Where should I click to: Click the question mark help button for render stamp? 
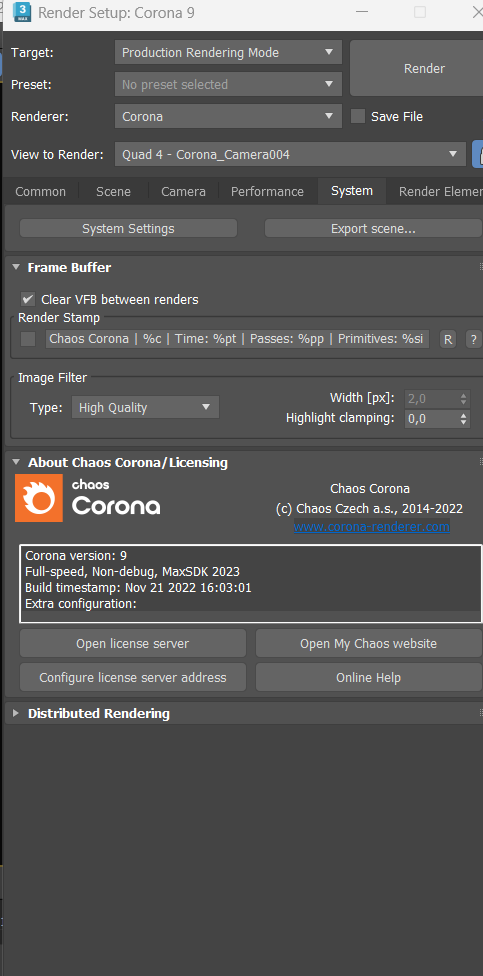(x=474, y=339)
